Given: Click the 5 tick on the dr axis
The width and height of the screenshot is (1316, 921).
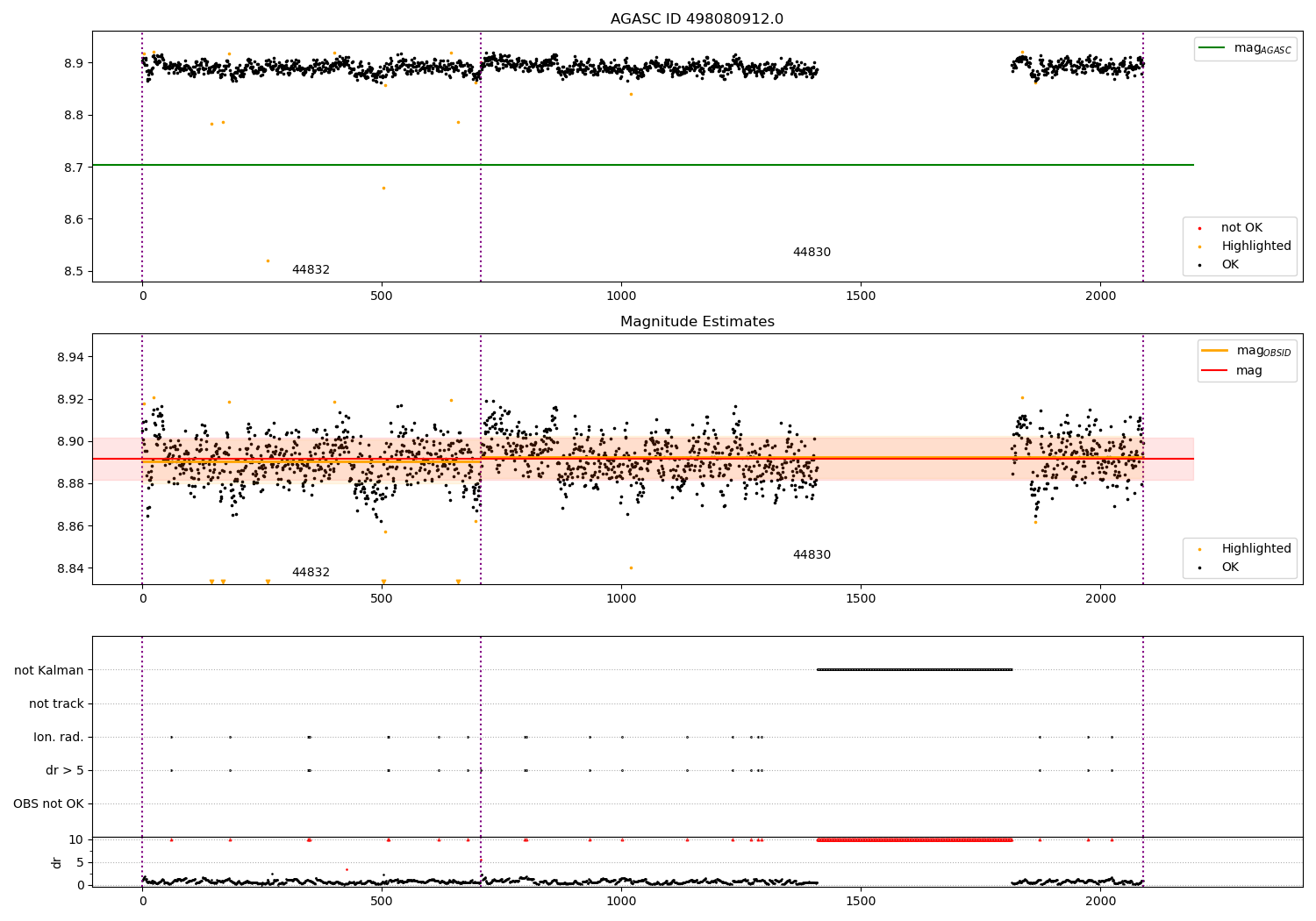Looking at the screenshot, I should click(x=81, y=862).
